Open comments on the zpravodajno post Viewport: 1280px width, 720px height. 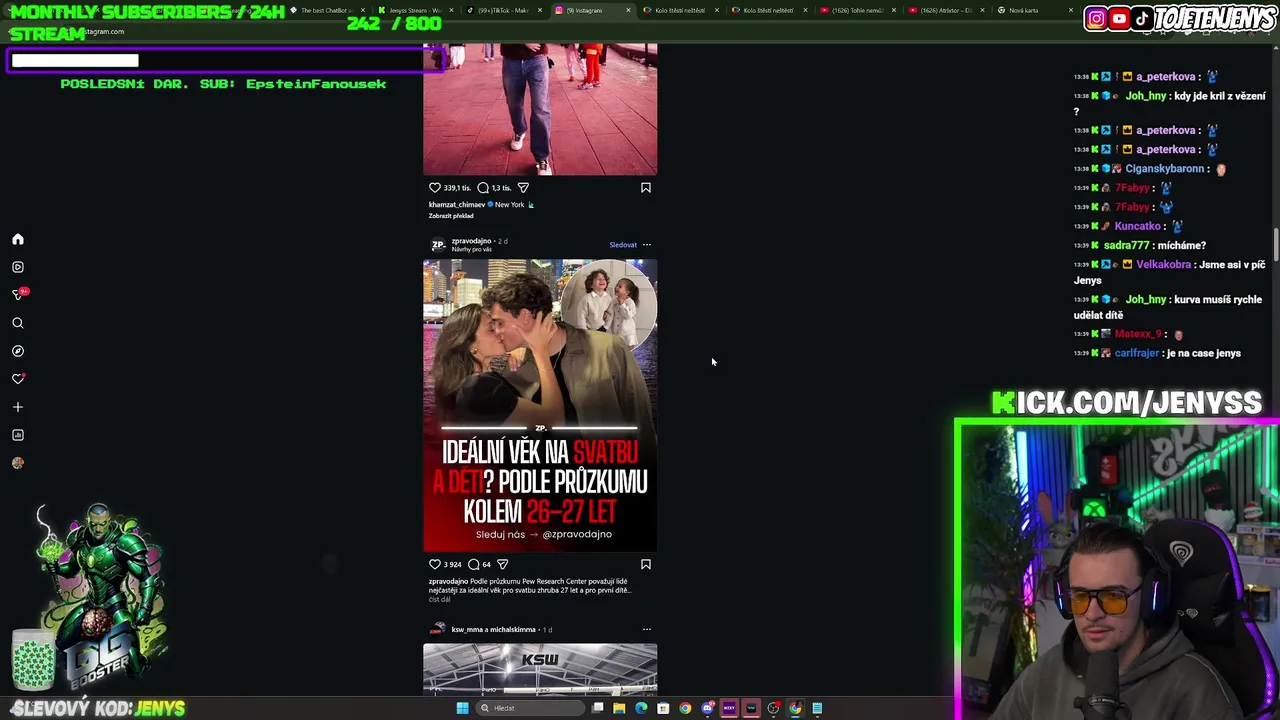click(474, 564)
